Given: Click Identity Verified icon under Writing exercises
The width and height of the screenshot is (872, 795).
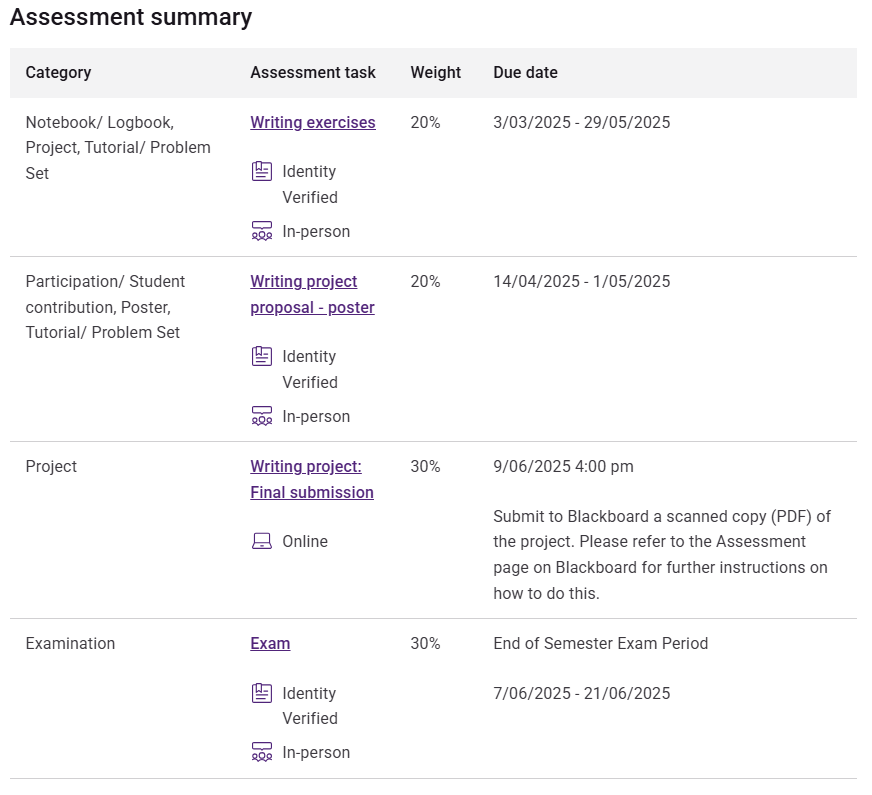Looking at the screenshot, I should [261, 172].
